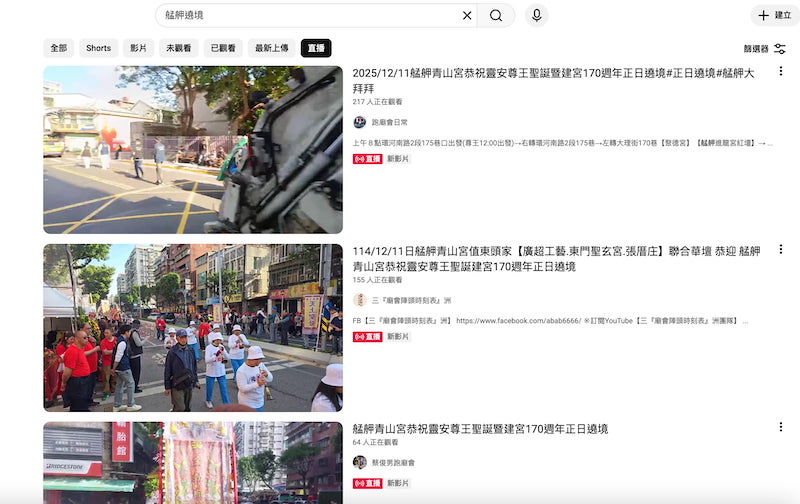The image size is (800, 504).
Task: Toggle the 未觀看 filter chip
Action: (180, 48)
